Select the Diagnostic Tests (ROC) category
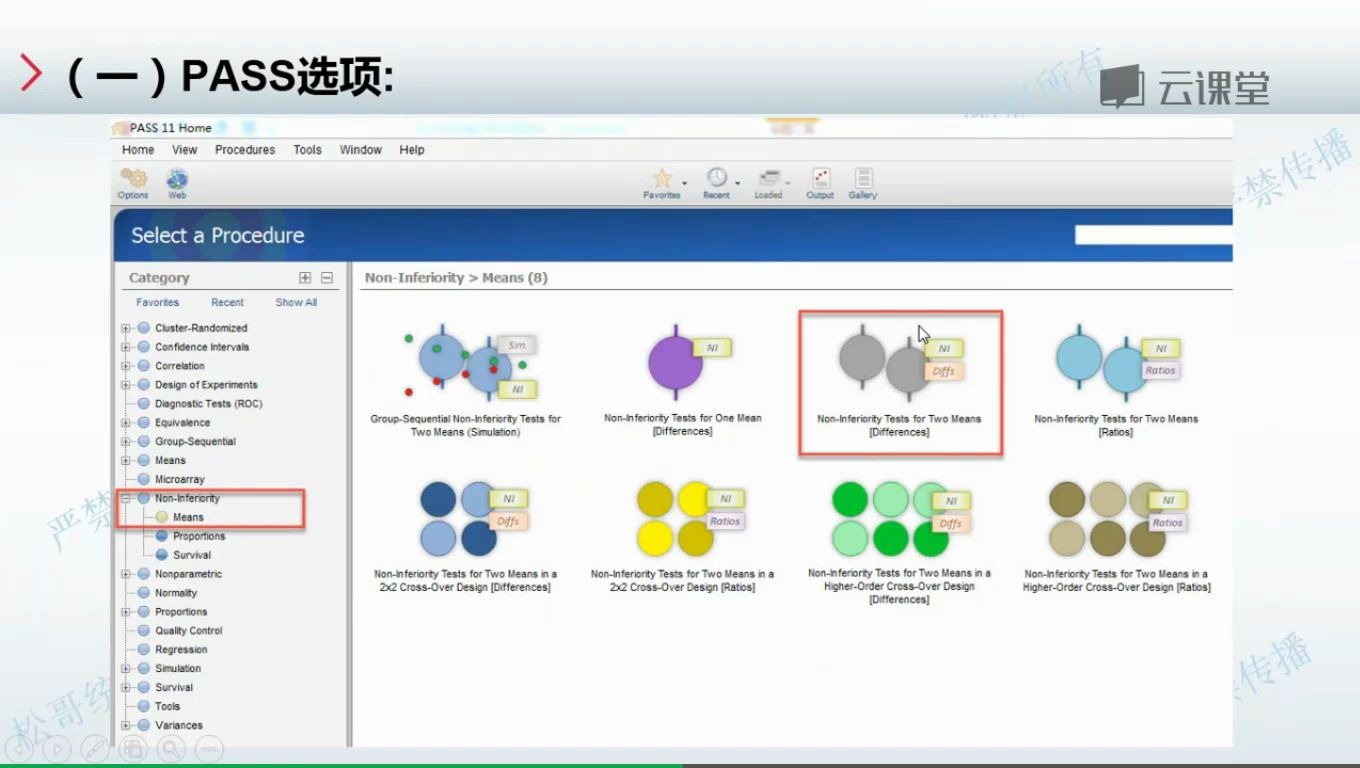1360x768 pixels. (x=208, y=404)
